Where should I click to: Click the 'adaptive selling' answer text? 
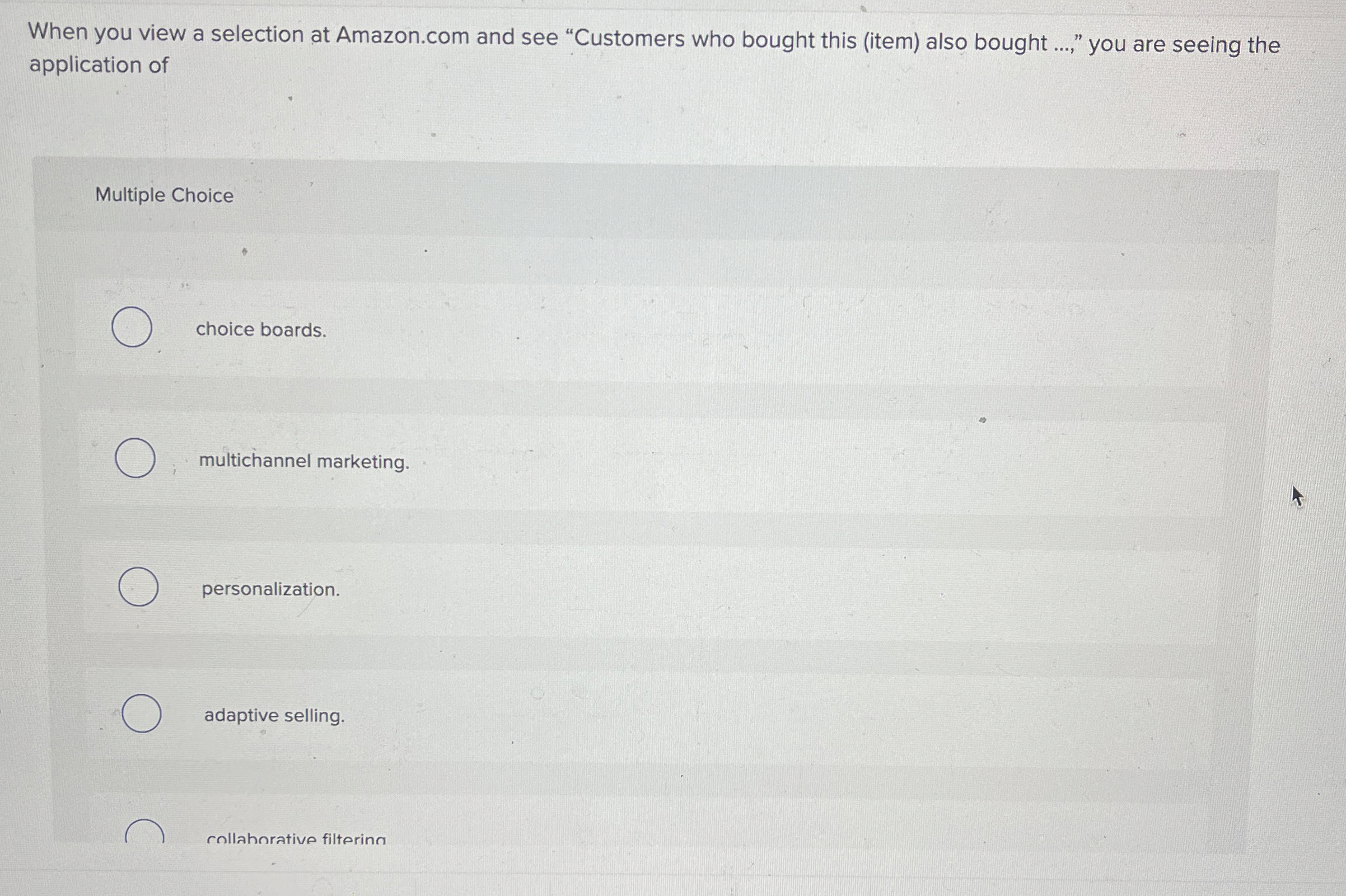tap(274, 715)
